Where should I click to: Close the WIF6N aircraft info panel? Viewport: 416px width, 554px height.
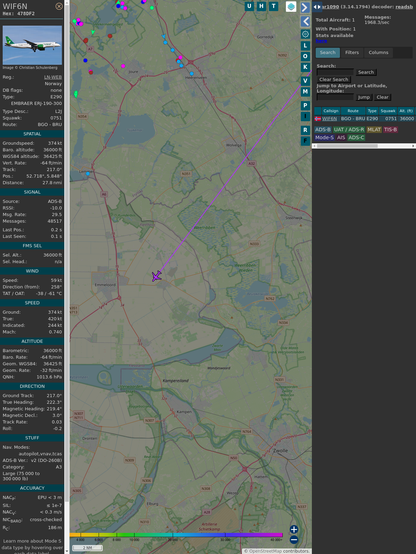coord(59,6)
